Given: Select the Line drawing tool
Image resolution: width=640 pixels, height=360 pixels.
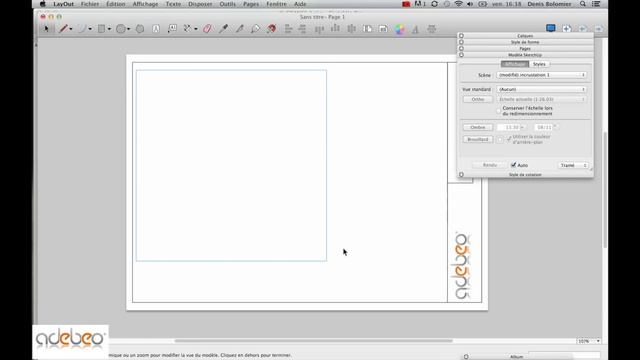Looking at the screenshot, I should tap(63, 29).
